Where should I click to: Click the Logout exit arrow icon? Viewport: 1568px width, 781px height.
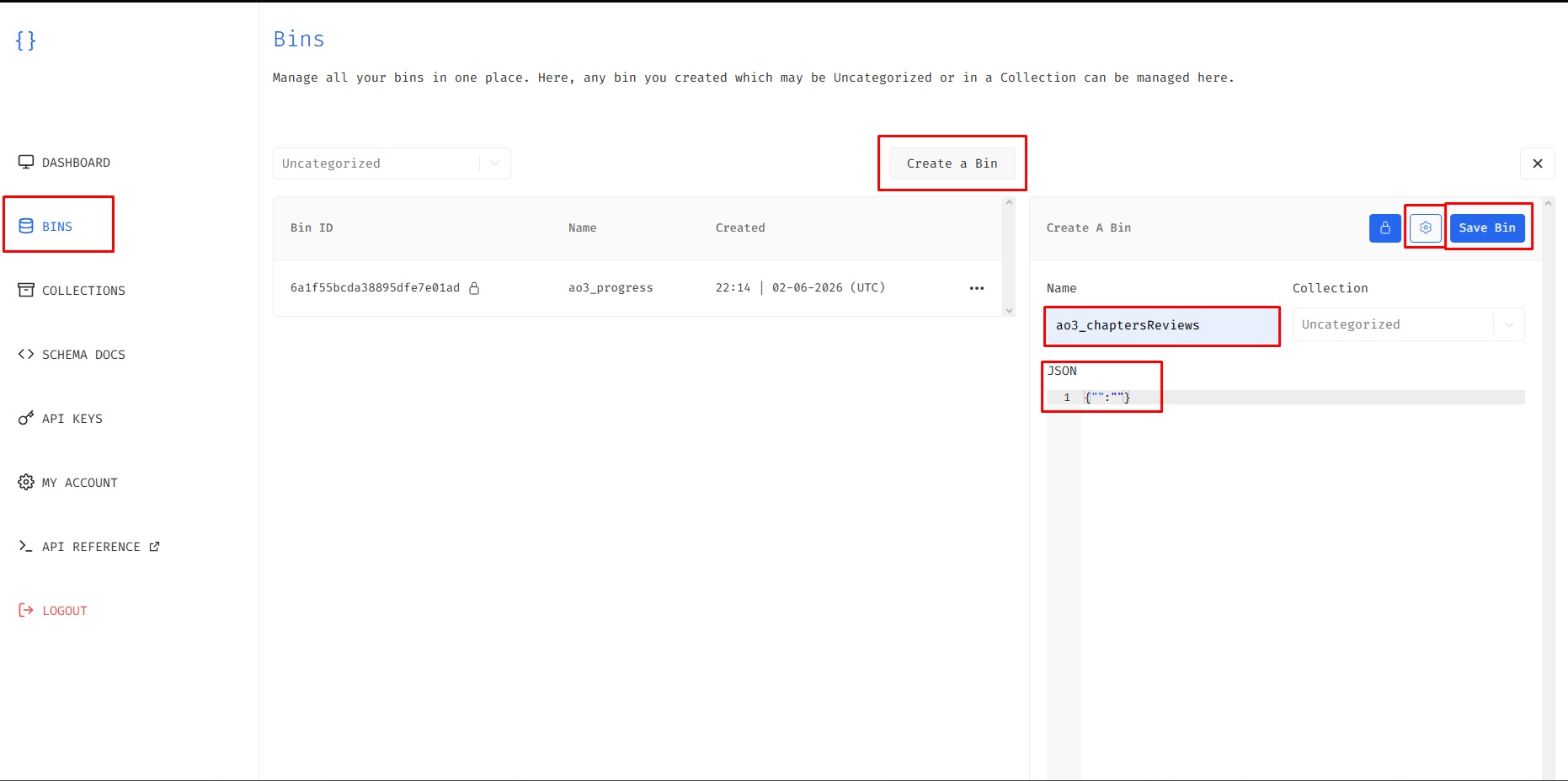tap(26, 610)
